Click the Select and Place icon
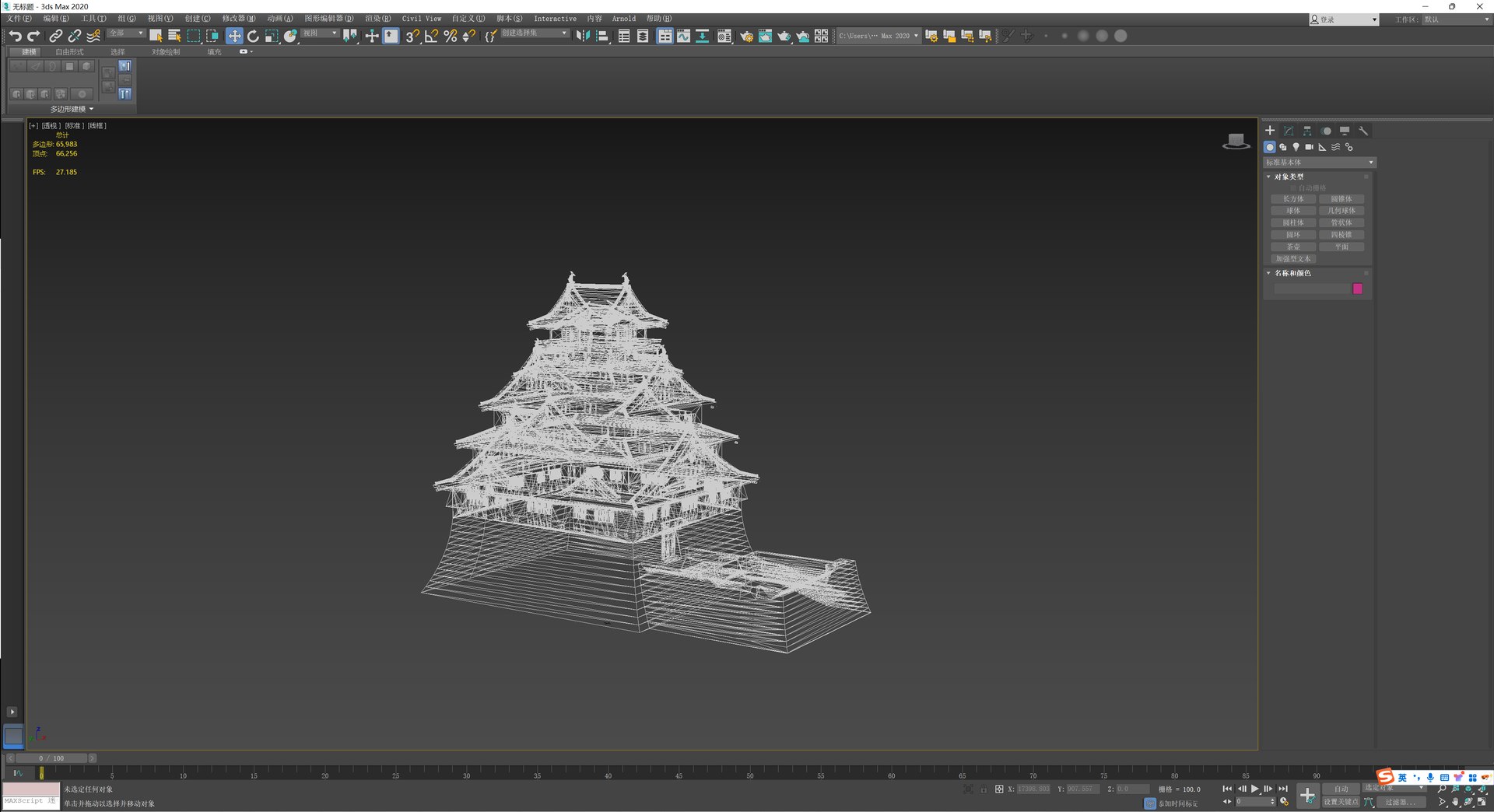1494x812 pixels. [290, 36]
